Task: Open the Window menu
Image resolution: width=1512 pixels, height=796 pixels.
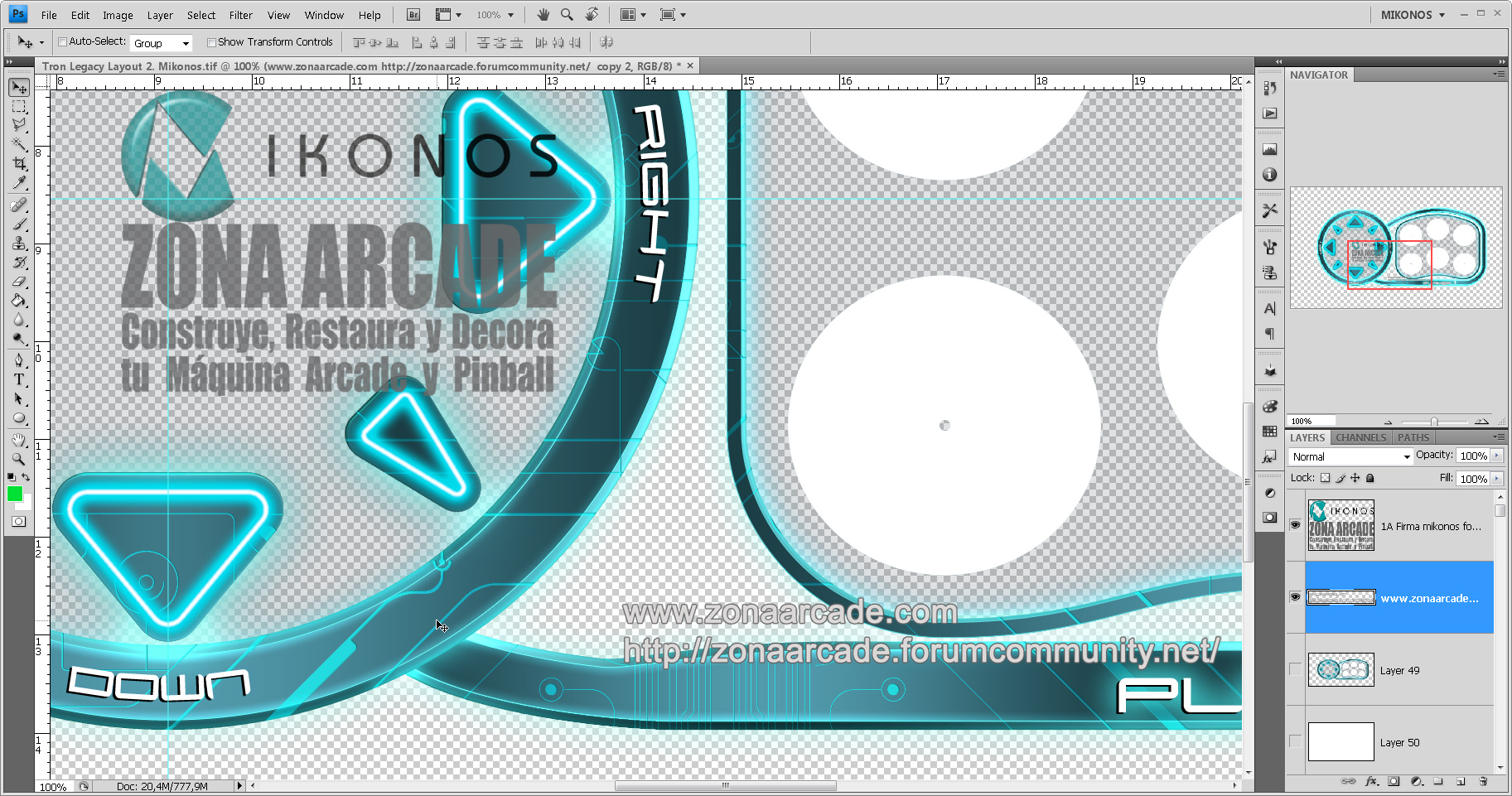Action: (x=324, y=15)
